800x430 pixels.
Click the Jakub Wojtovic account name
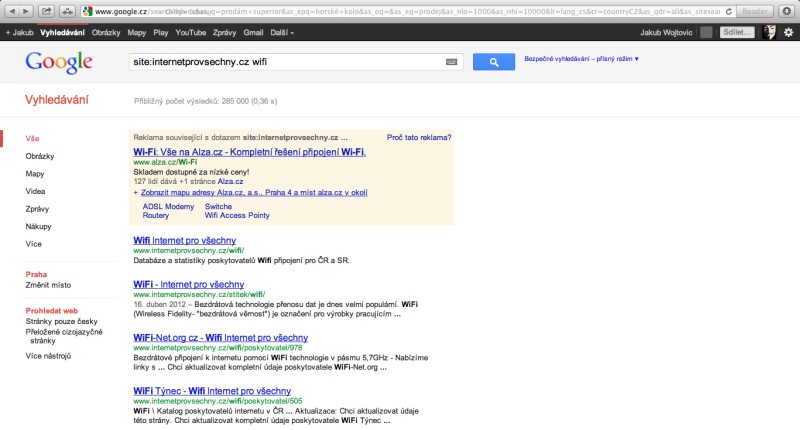tap(666, 32)
